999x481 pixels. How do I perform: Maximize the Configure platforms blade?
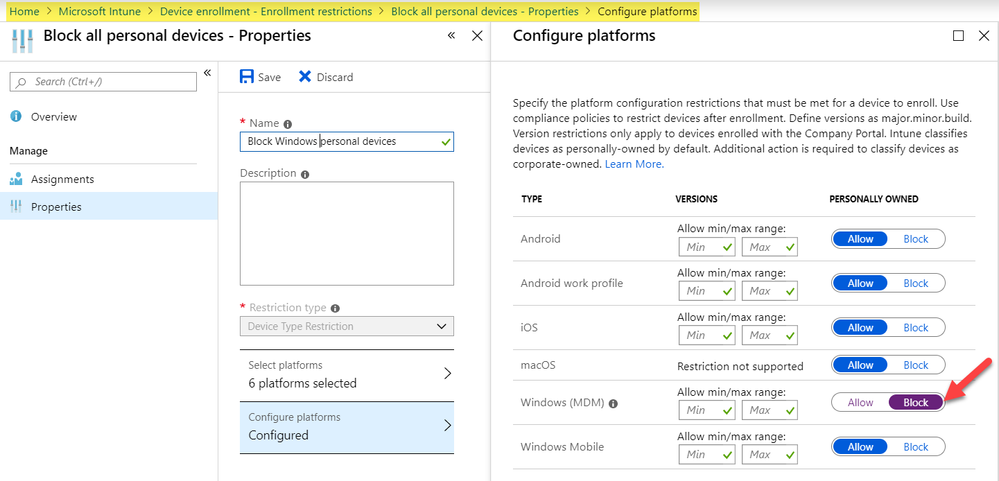958,36
